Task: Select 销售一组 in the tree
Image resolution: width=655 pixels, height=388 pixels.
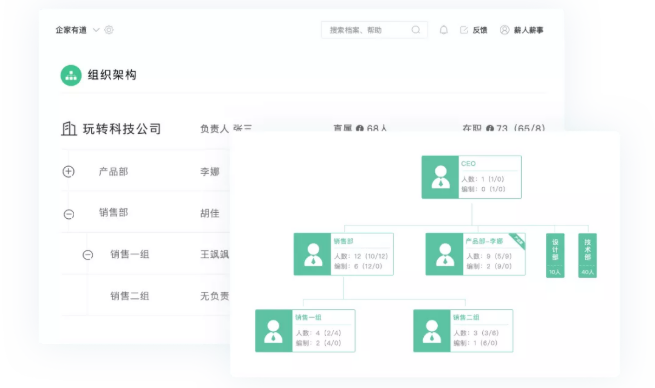Action: 129,254
